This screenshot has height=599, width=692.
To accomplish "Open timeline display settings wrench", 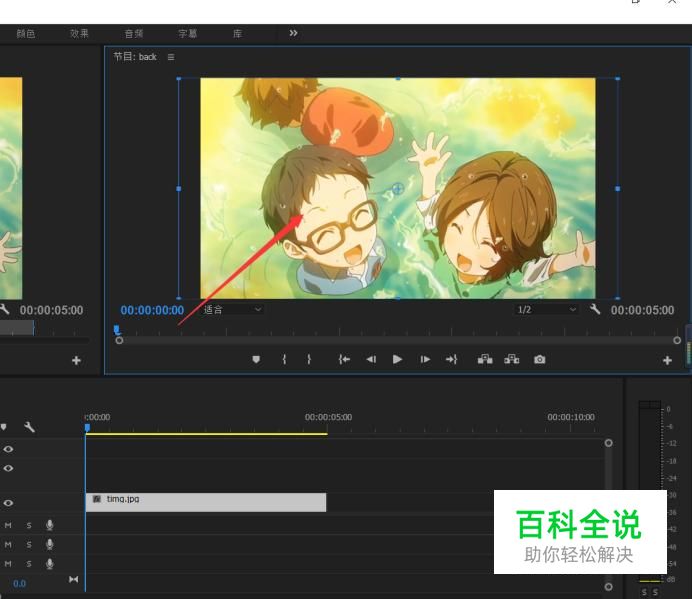I will click(x=29, y=427).
